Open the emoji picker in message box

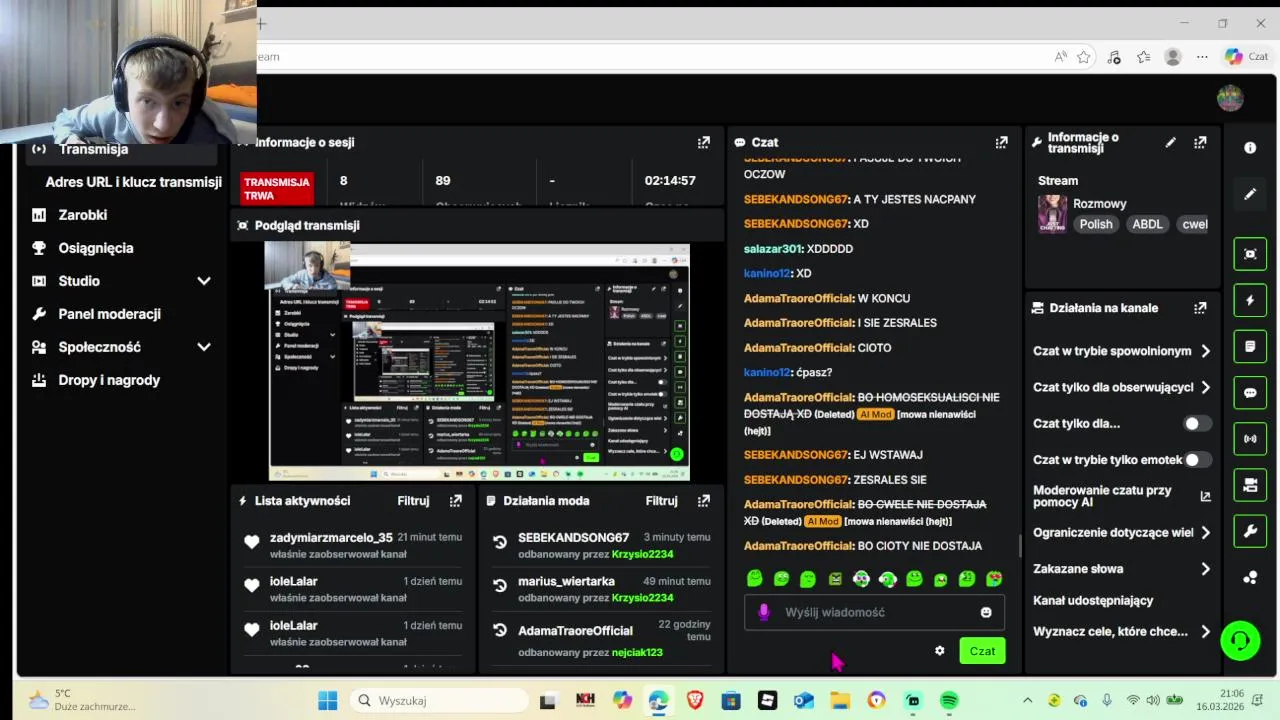click(x=986, y=612)
